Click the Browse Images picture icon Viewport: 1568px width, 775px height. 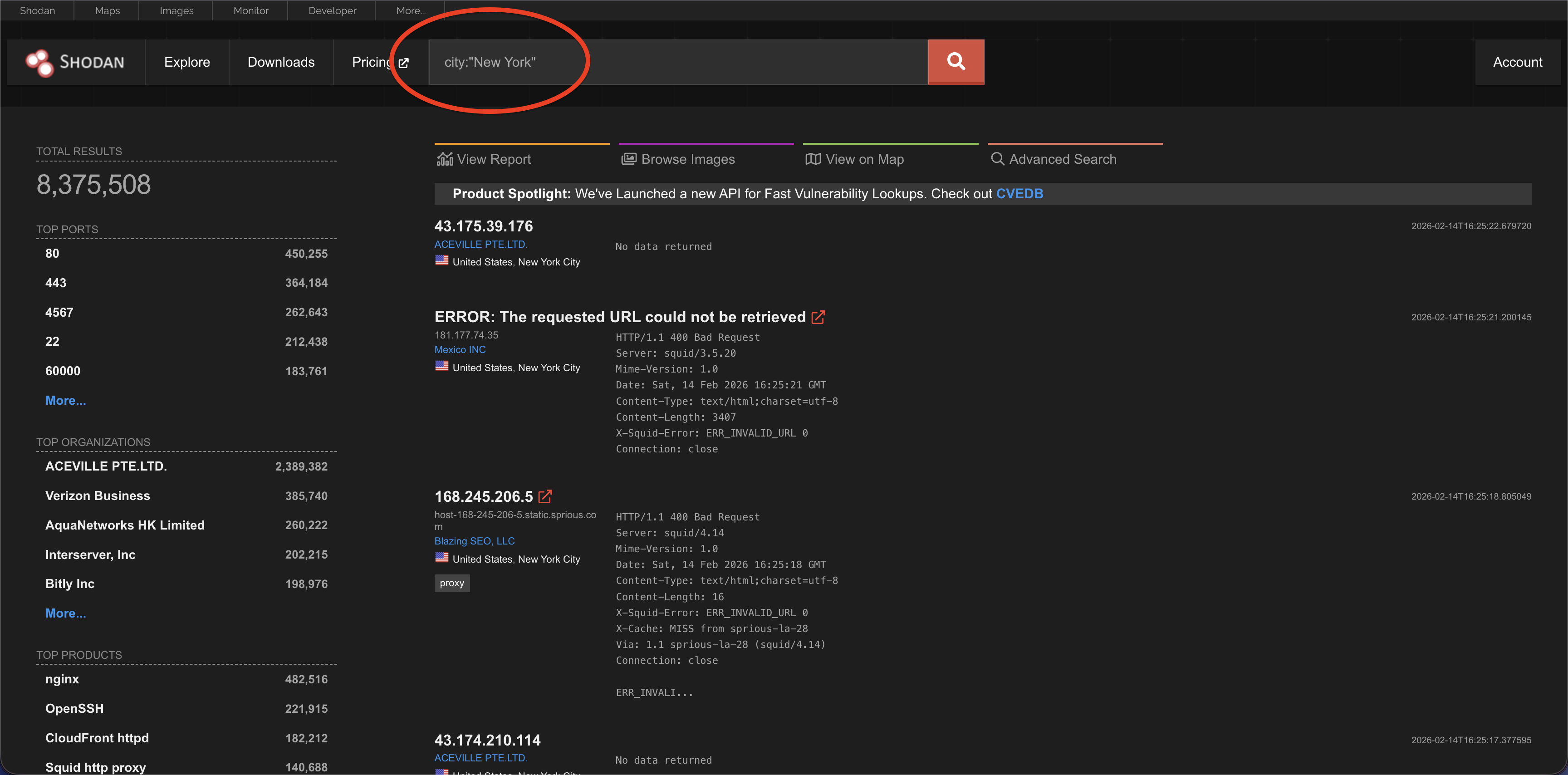tap(628, 159)
